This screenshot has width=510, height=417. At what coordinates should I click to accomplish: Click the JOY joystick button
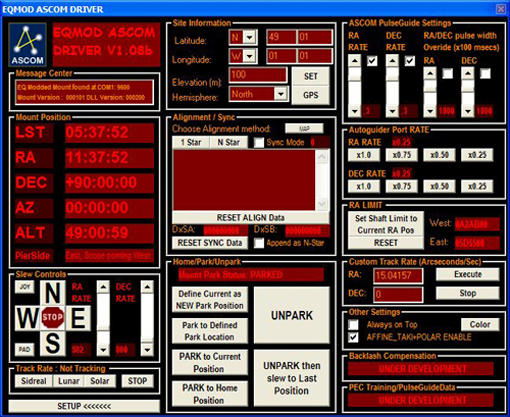(x=24, y=287)
